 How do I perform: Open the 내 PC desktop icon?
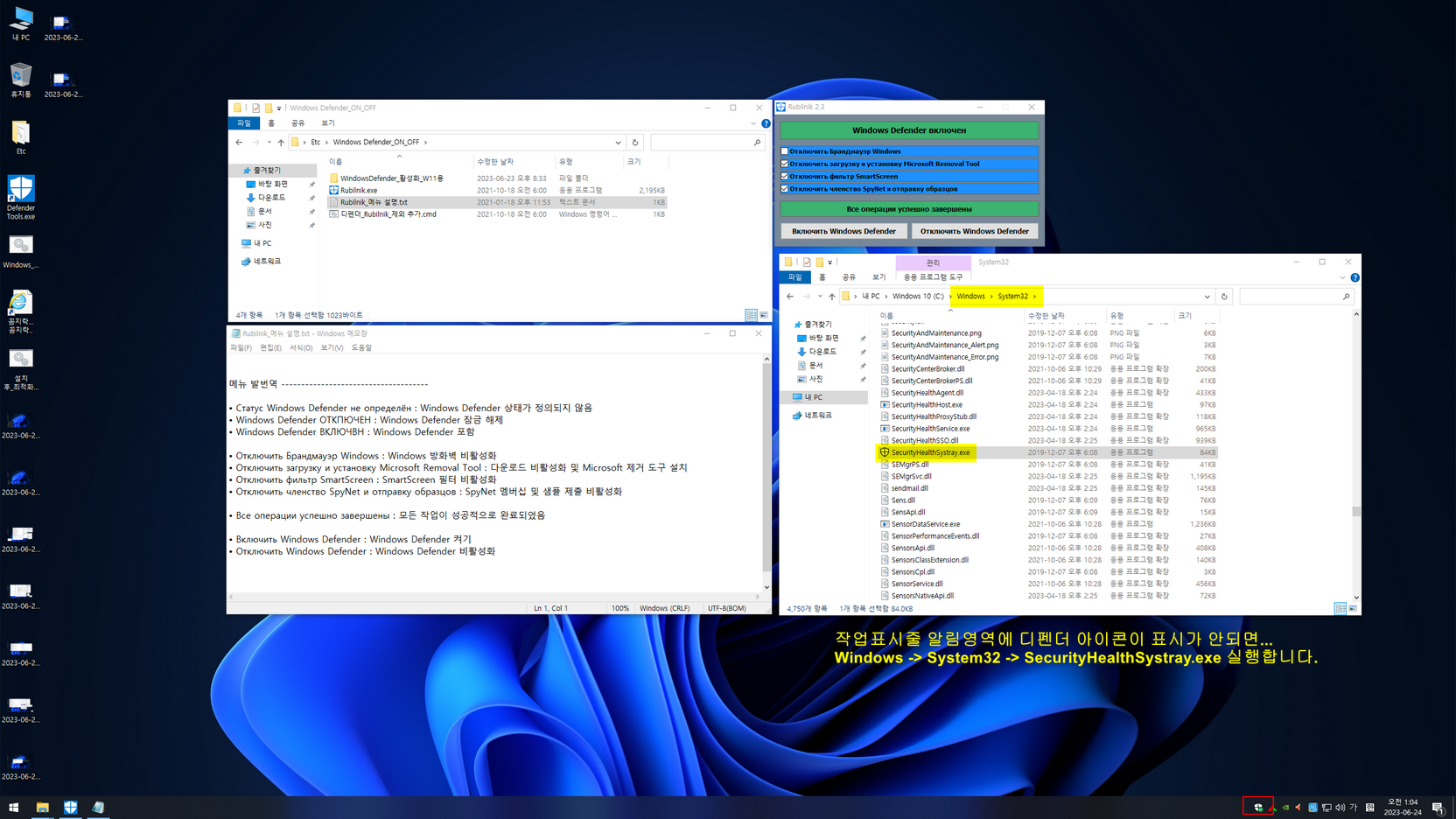21,24
